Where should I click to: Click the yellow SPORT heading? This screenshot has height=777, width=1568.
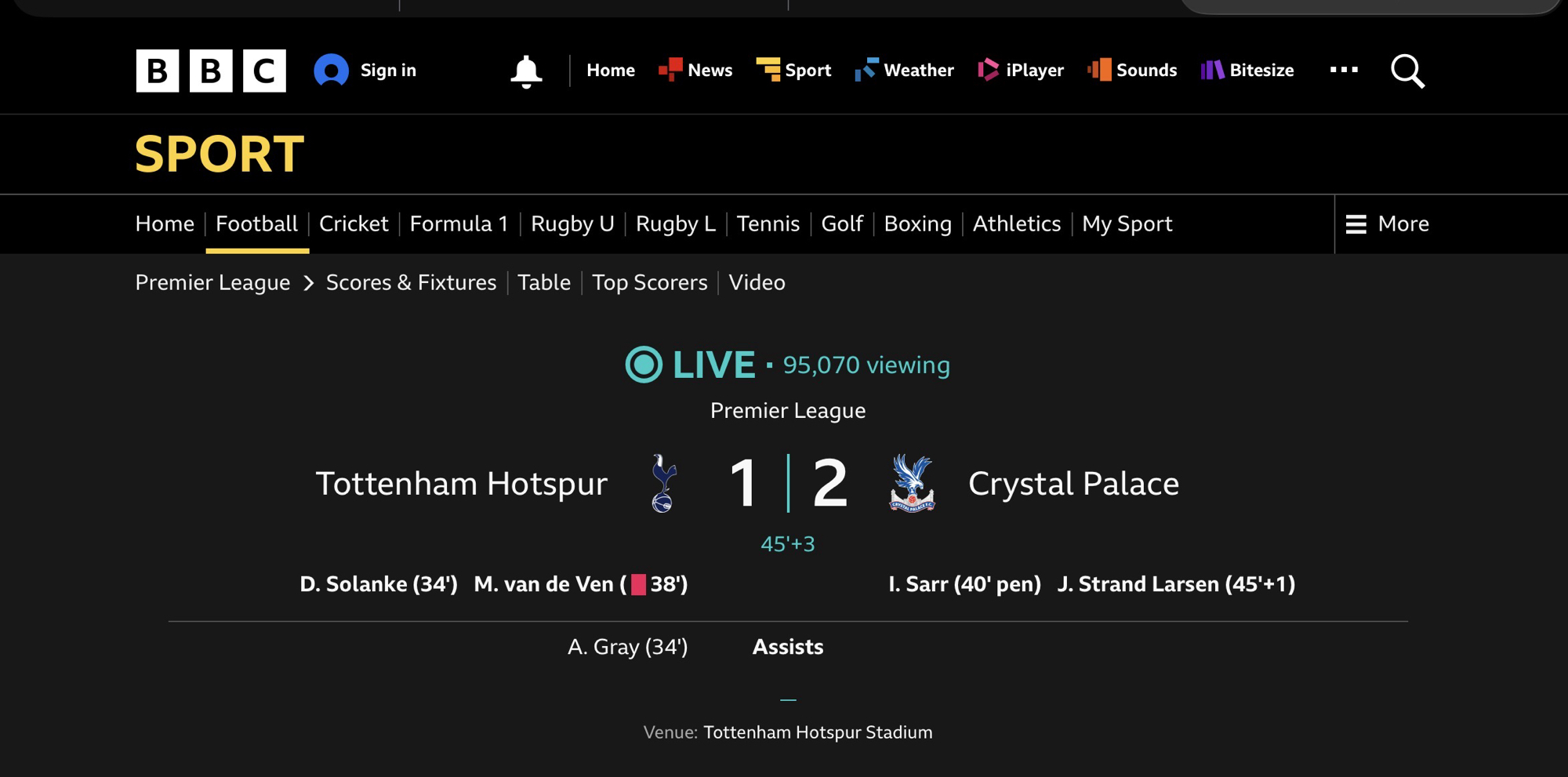click(x=220, y=154)
